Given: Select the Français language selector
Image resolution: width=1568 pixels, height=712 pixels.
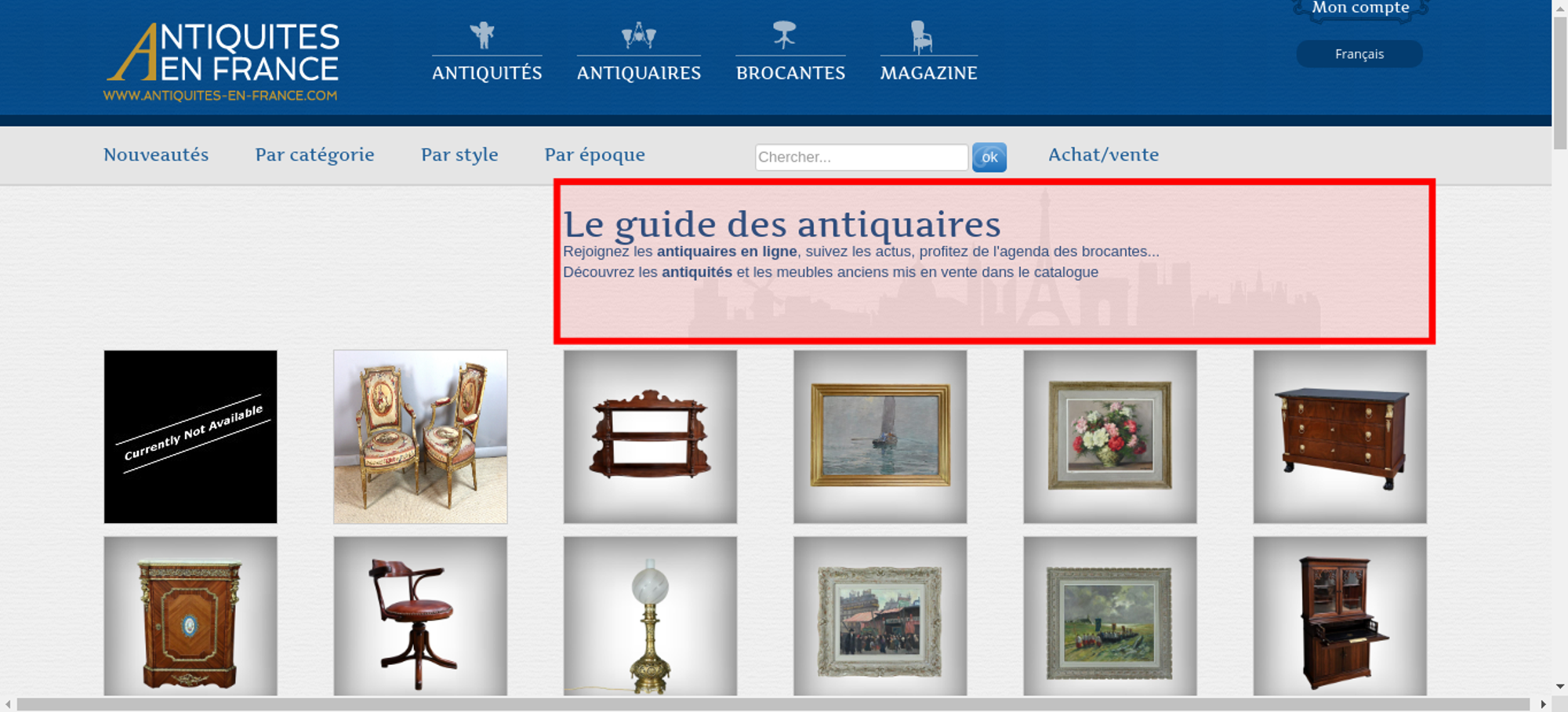Looking at the screenshot, I should click(1359, 54).
